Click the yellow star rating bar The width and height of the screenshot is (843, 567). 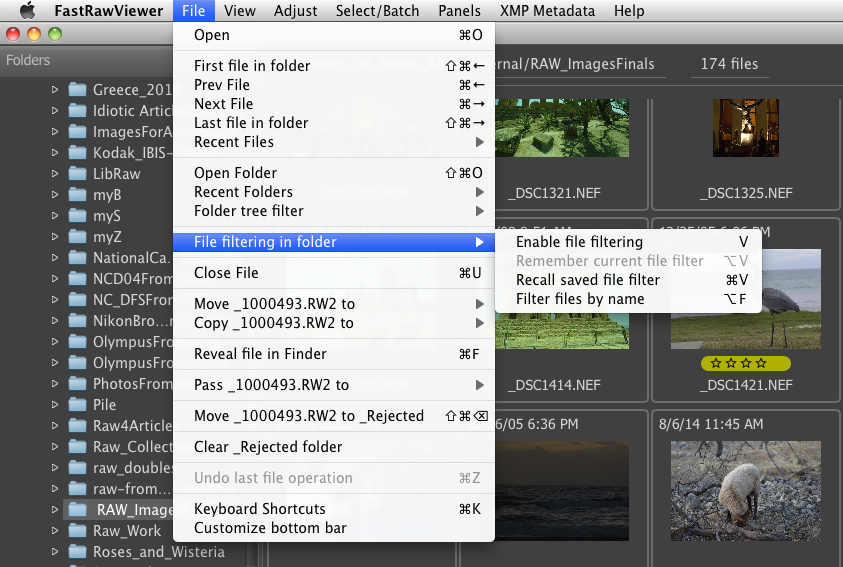745,363
